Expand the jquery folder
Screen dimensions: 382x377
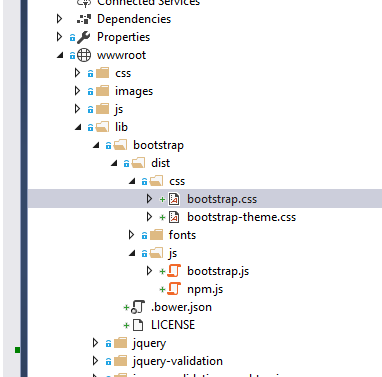95,343
